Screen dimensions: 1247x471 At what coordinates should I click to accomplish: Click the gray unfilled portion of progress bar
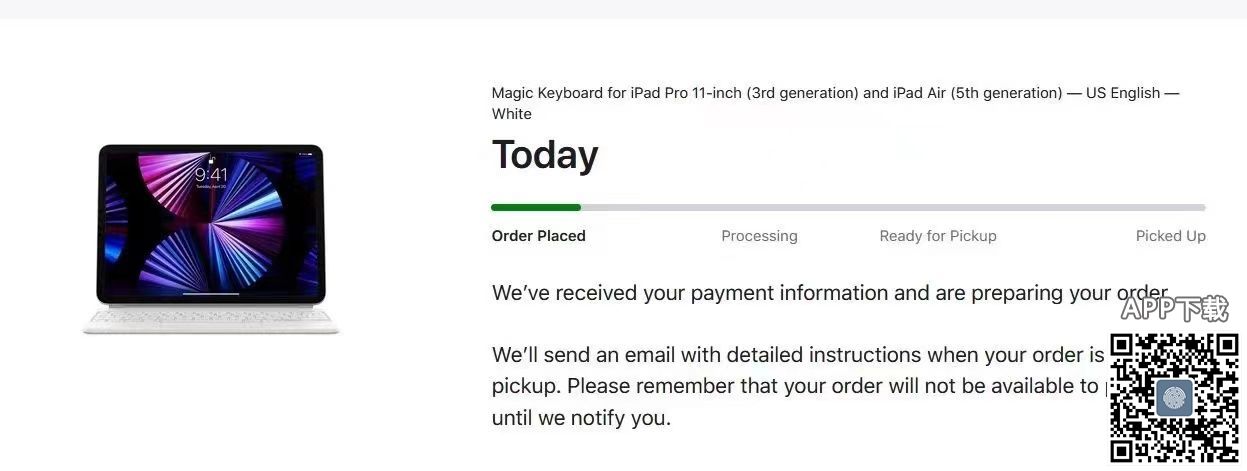point(890,207)
